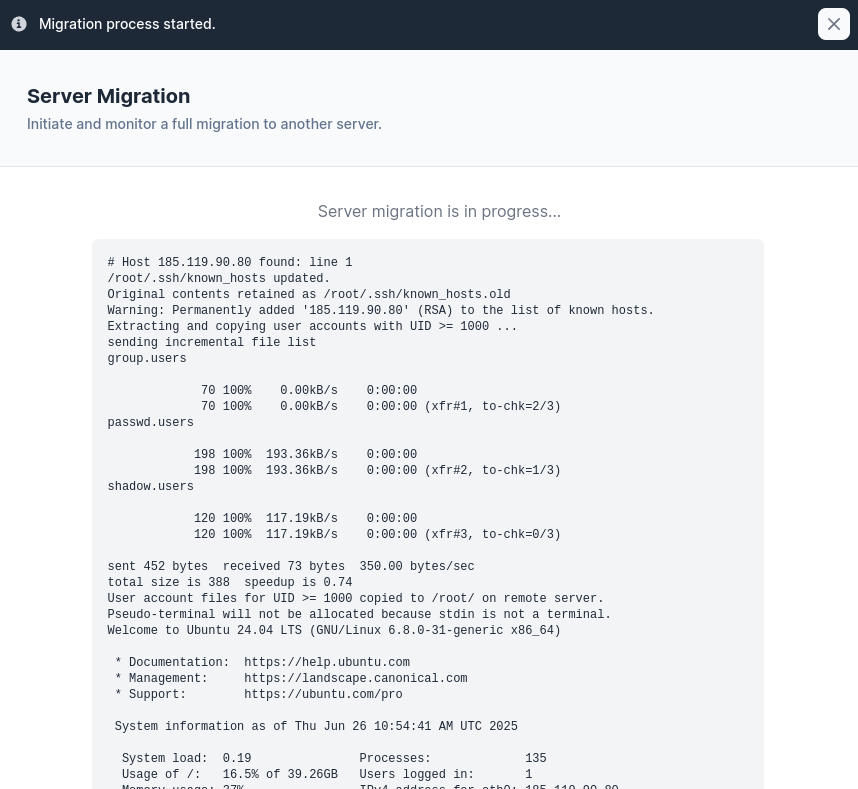Click 'Server migration is in progress...' status text
The height and width of the screenshot is (789, 858).
(439, 211)
